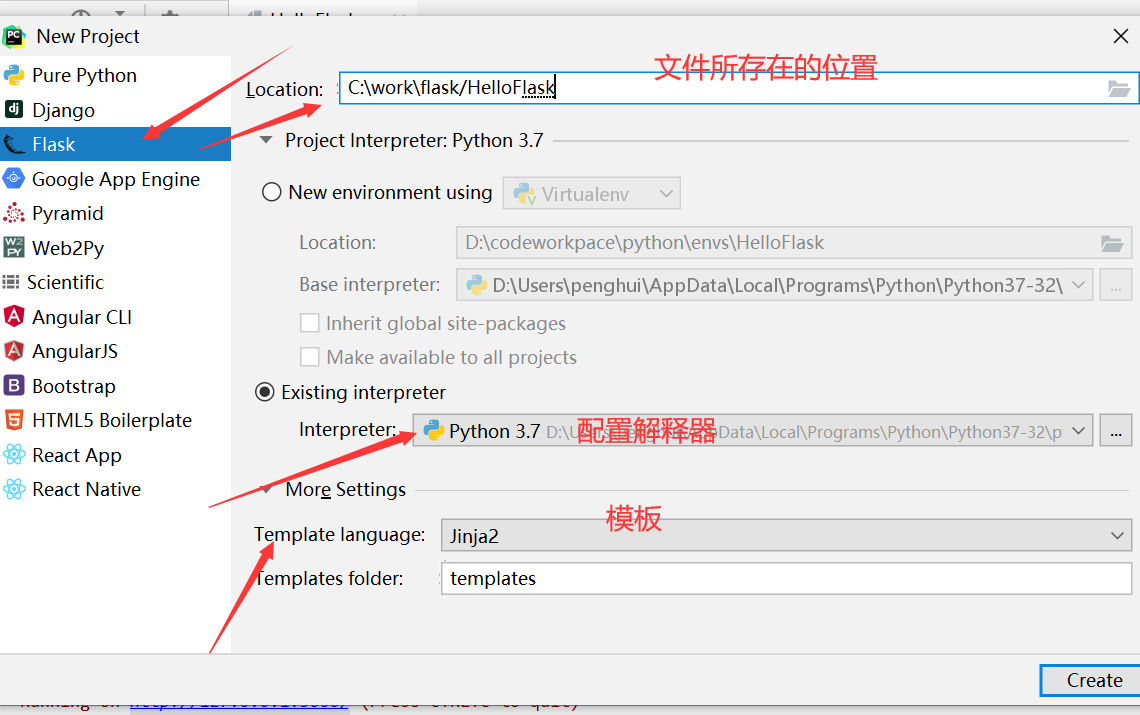Select Existing interpreter radio button

pyautogui.click(x=265, y=392)
